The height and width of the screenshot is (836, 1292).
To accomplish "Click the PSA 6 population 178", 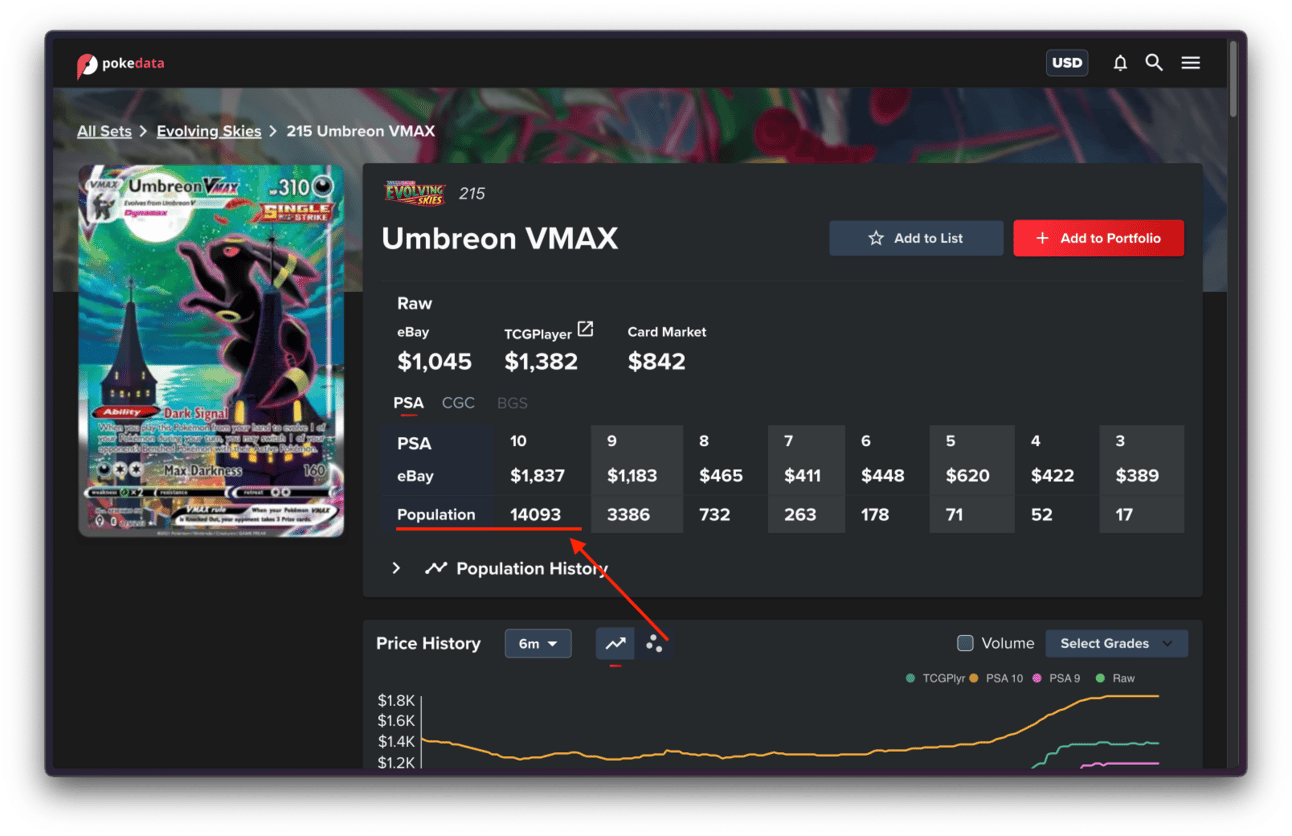I will click(875, 515).
